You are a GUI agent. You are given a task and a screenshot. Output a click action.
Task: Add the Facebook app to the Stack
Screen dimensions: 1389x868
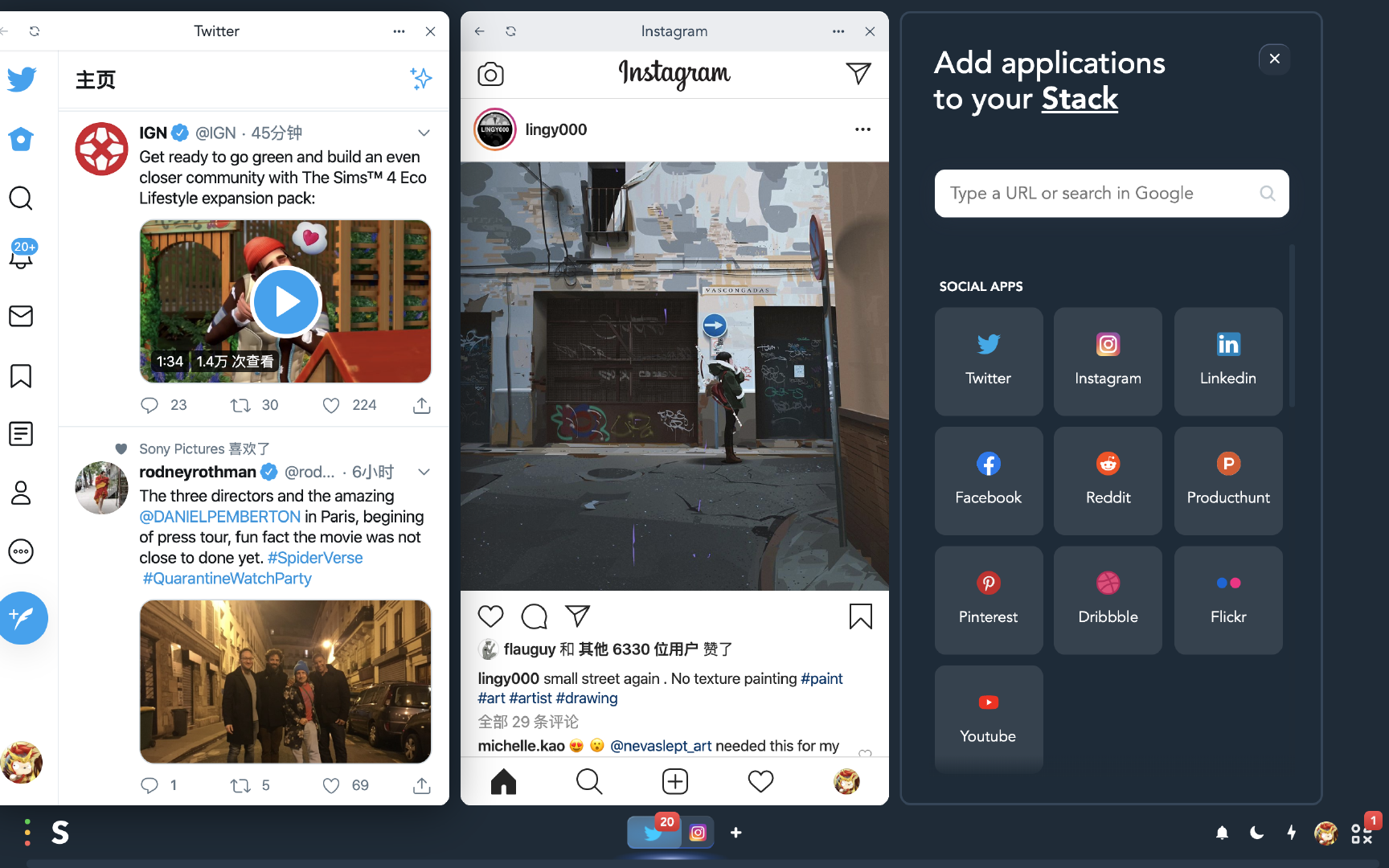point(989,481)
